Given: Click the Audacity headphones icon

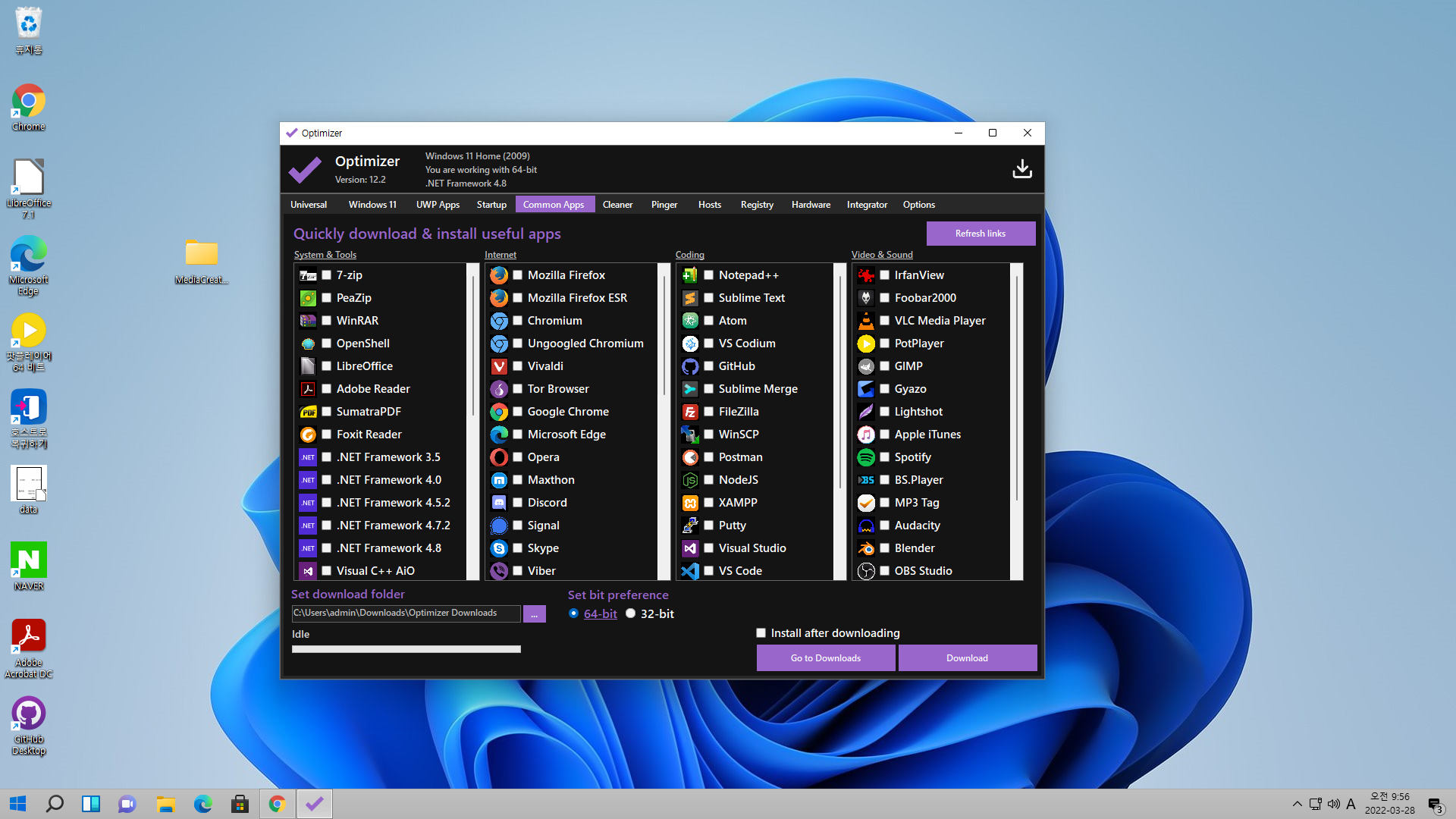Looking at the screenshot, I should coord(866,526).
